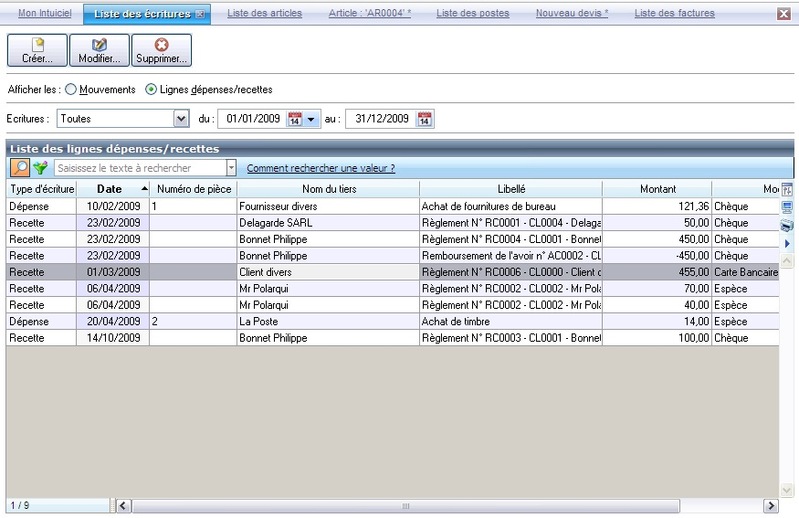The height and width of the screenshot is (518, 799).
Task: Sort by the Numéro de pièce column header
Action: (194, 189)
